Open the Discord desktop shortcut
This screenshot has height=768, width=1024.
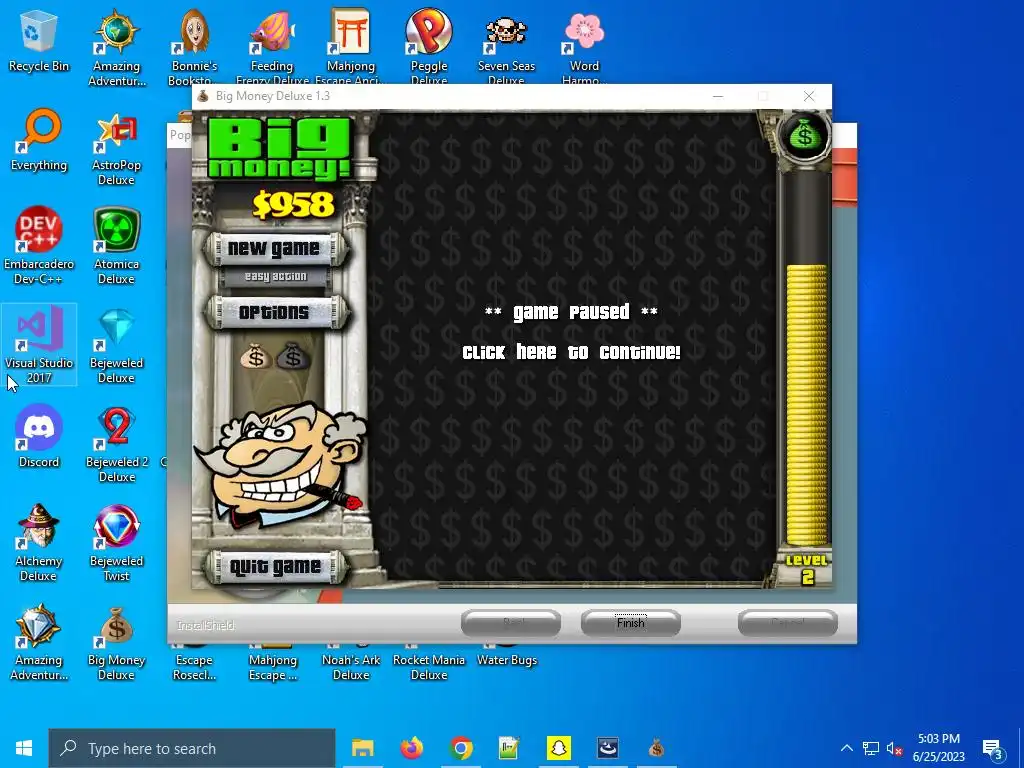[x=39, y=436]
